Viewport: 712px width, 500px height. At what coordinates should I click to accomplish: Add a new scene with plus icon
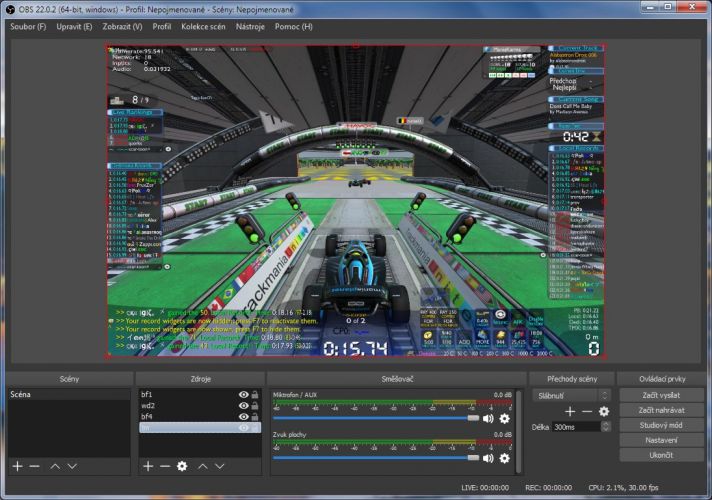[x=18, y=466]
